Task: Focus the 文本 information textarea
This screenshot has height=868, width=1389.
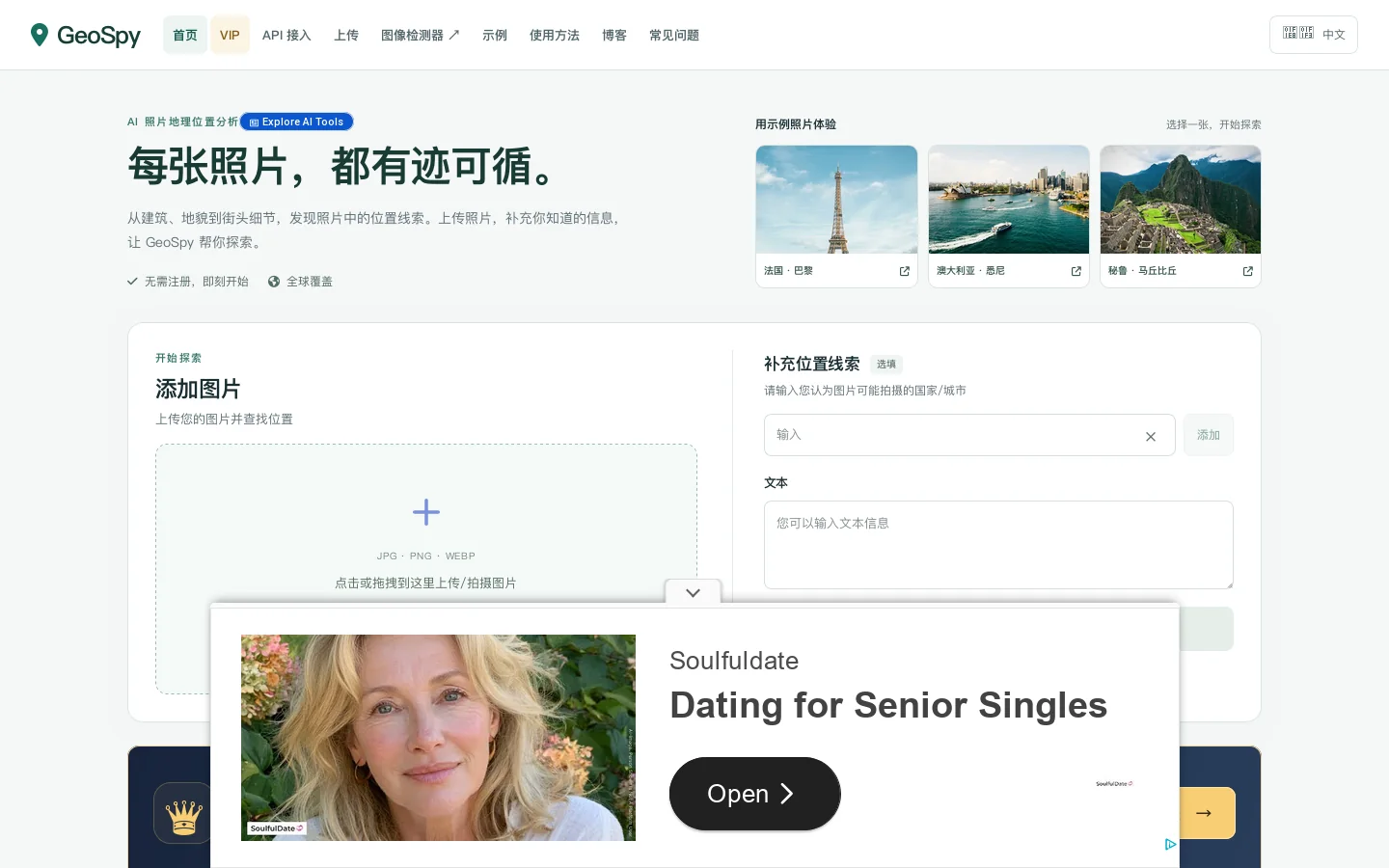Action: pos(998,545)
